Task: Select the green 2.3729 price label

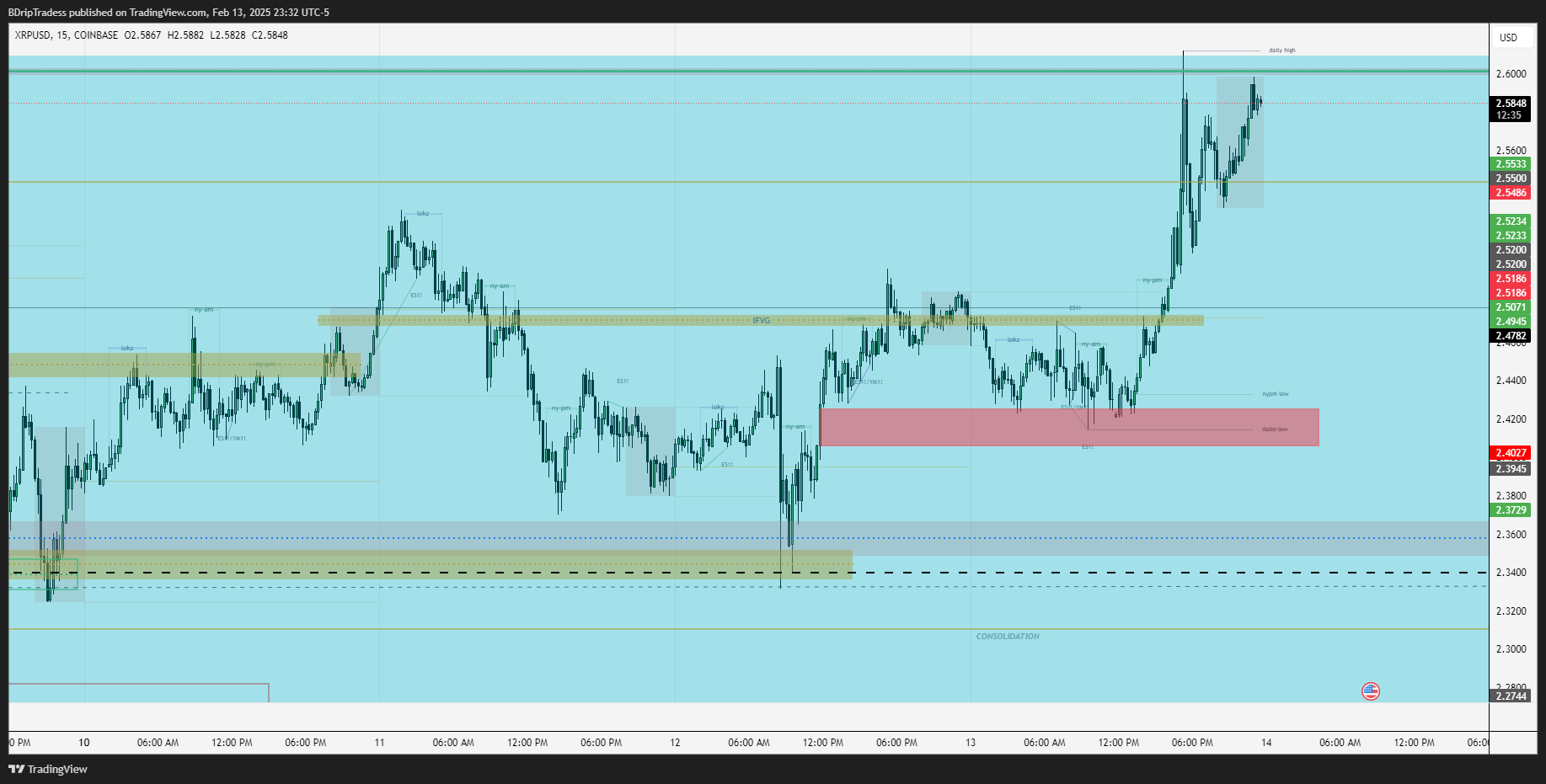Action: point(1511,510)
